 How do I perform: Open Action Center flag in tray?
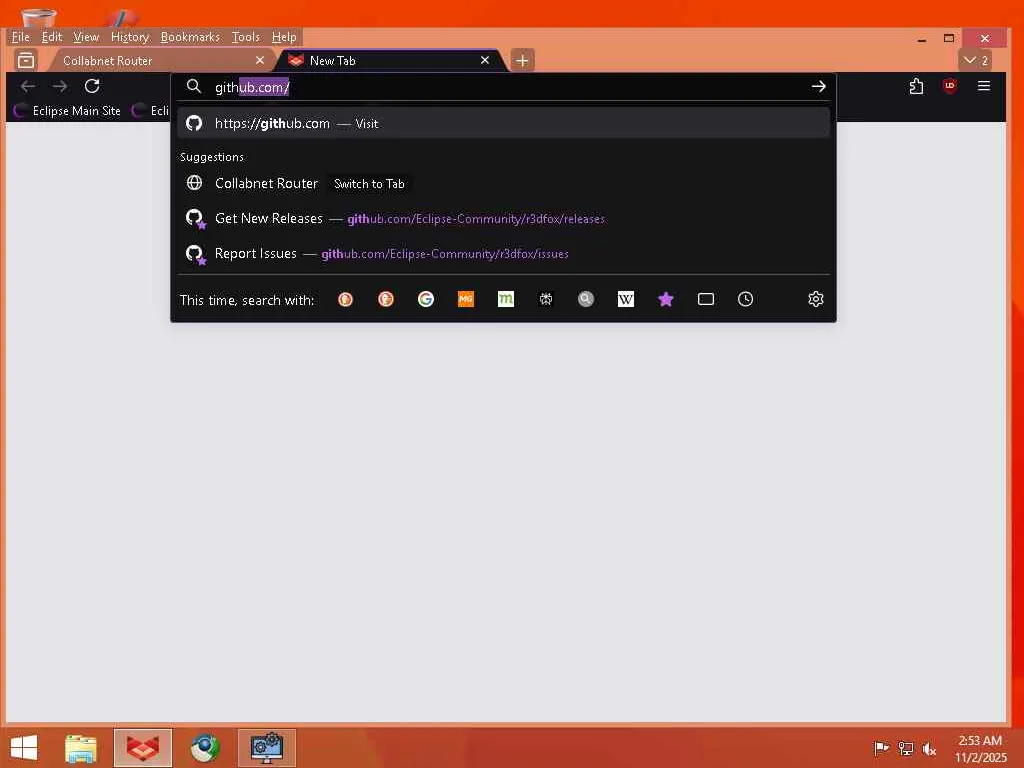pyautogui.click(x=881, y=748)
